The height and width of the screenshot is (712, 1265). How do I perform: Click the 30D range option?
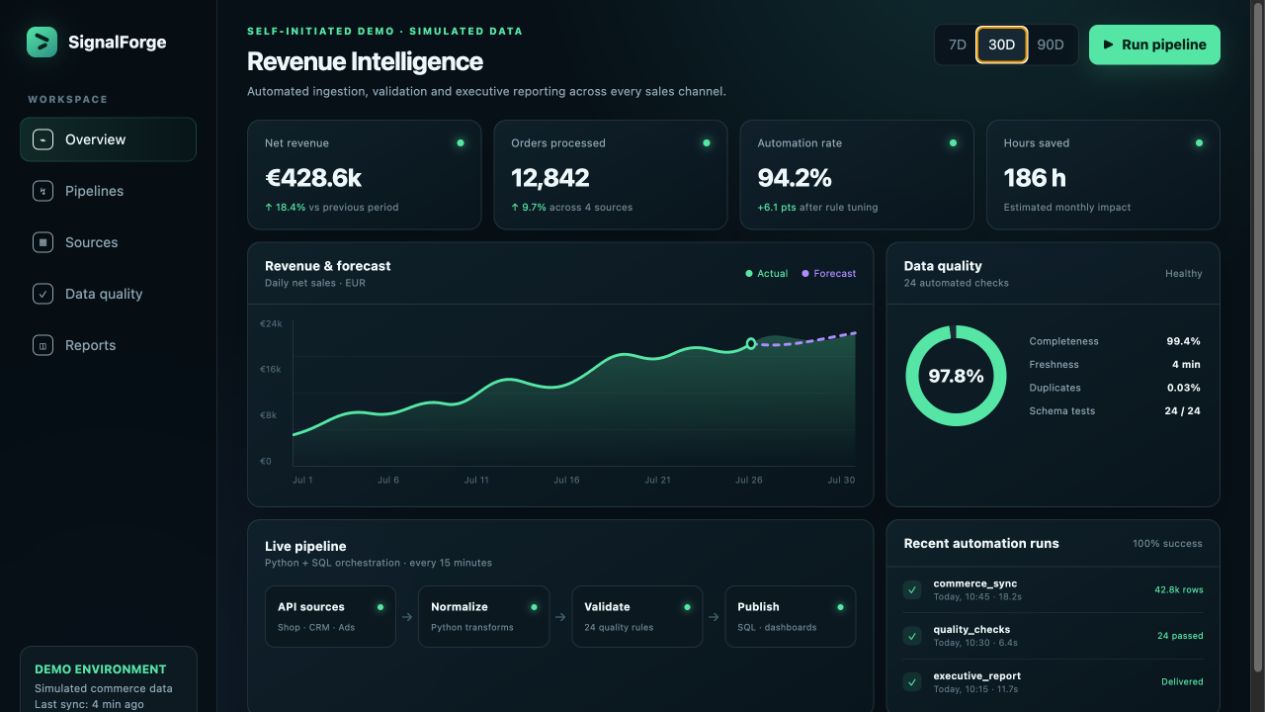pyautogui.click(x=1002, y=45)
